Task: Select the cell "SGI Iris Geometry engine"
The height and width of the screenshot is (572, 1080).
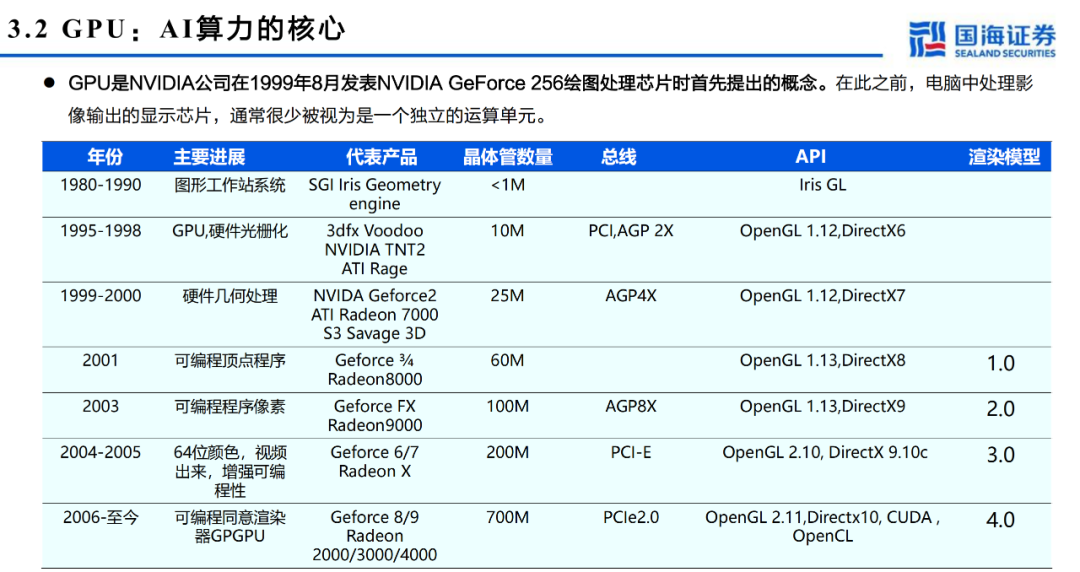Action: [x=374, y=194]
